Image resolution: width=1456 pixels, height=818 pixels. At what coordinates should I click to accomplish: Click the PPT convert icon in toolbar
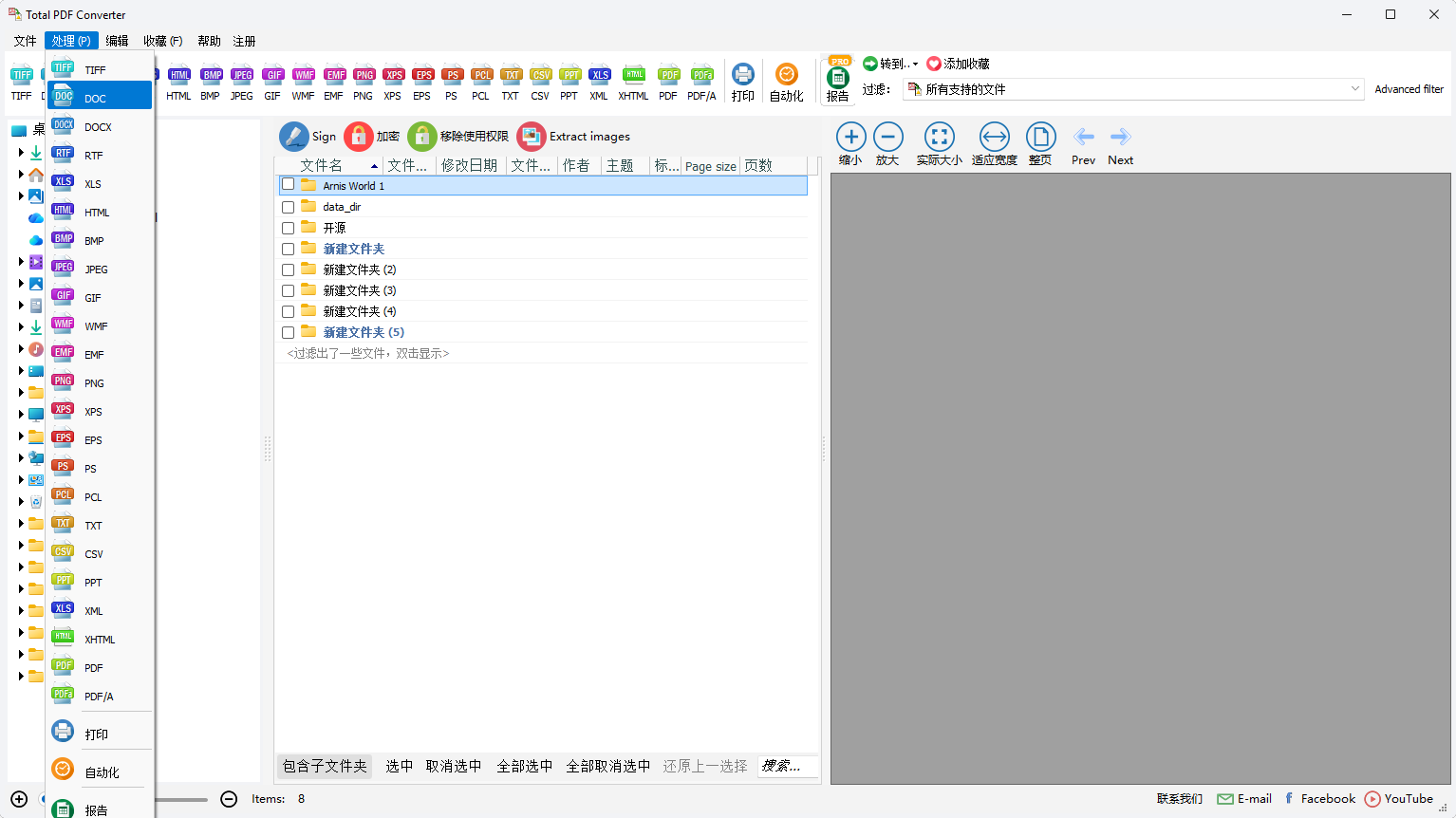pos(569,76)
